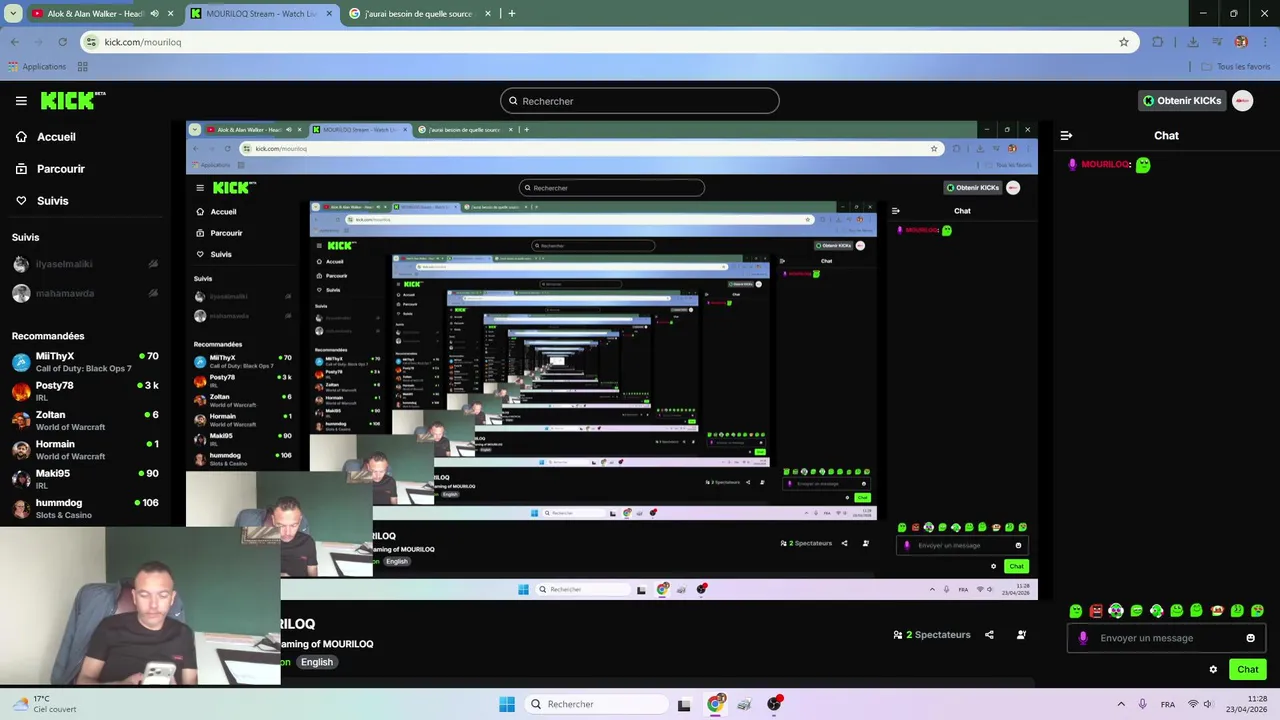Click the green Chat send button
1280x720 pixels.
1247,670
